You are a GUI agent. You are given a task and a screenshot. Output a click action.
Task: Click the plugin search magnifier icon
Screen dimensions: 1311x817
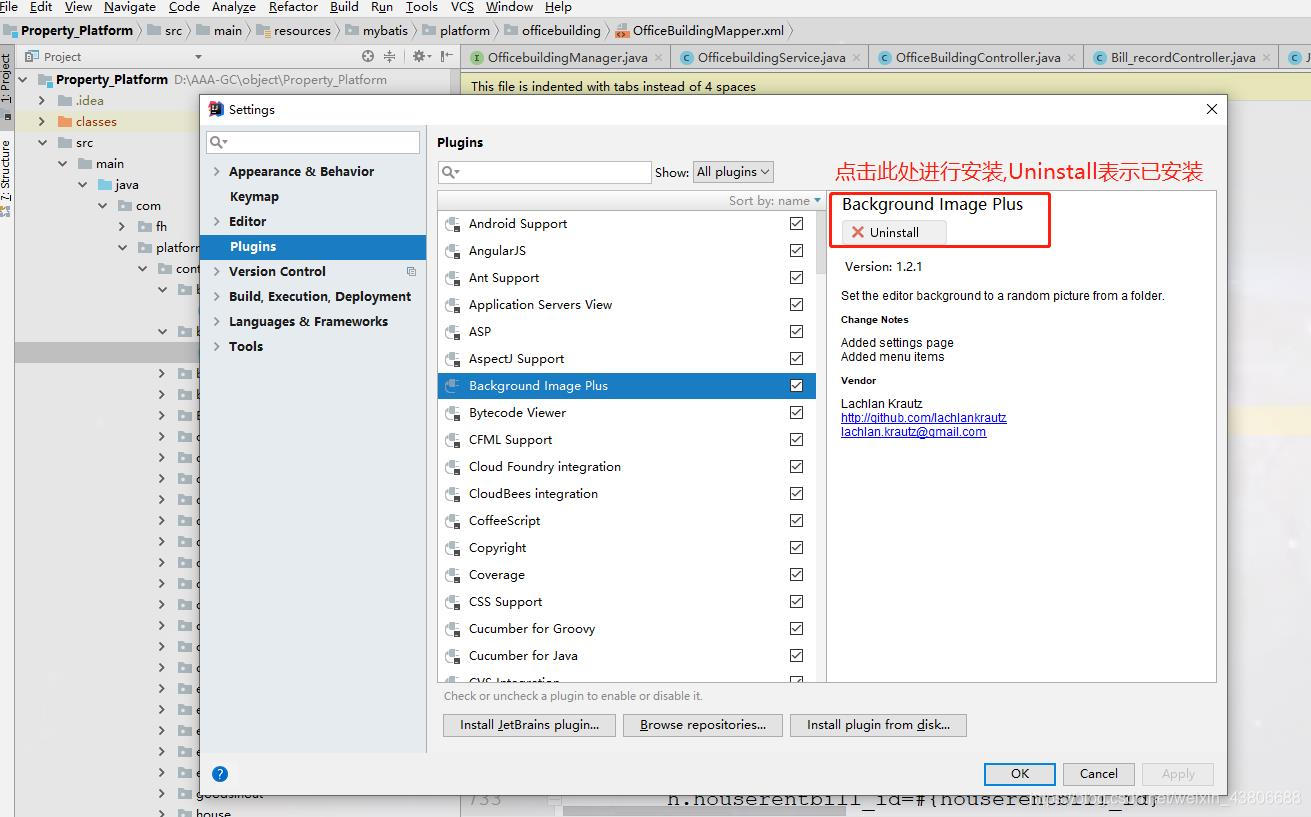(451, 172)
